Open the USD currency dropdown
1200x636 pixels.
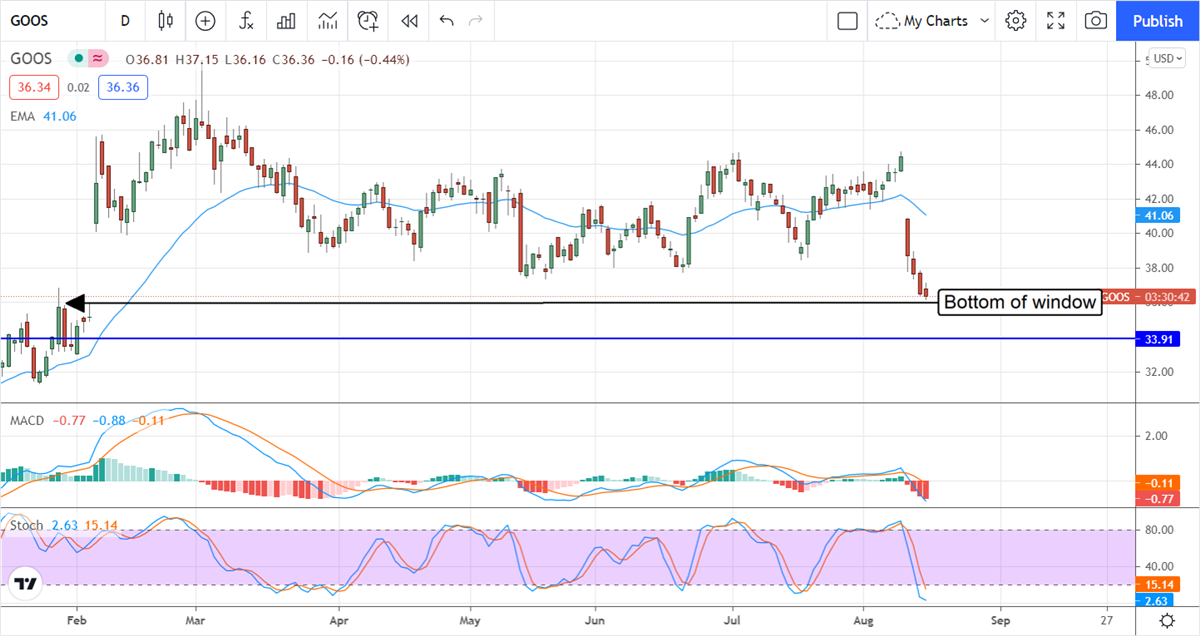[1166, 58]
